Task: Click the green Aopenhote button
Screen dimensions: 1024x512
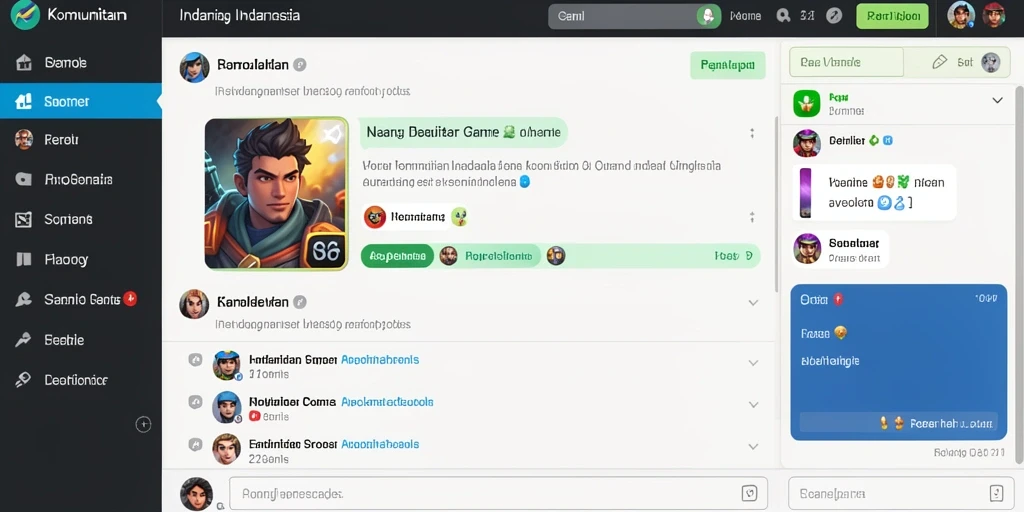Action: [398, 256]
